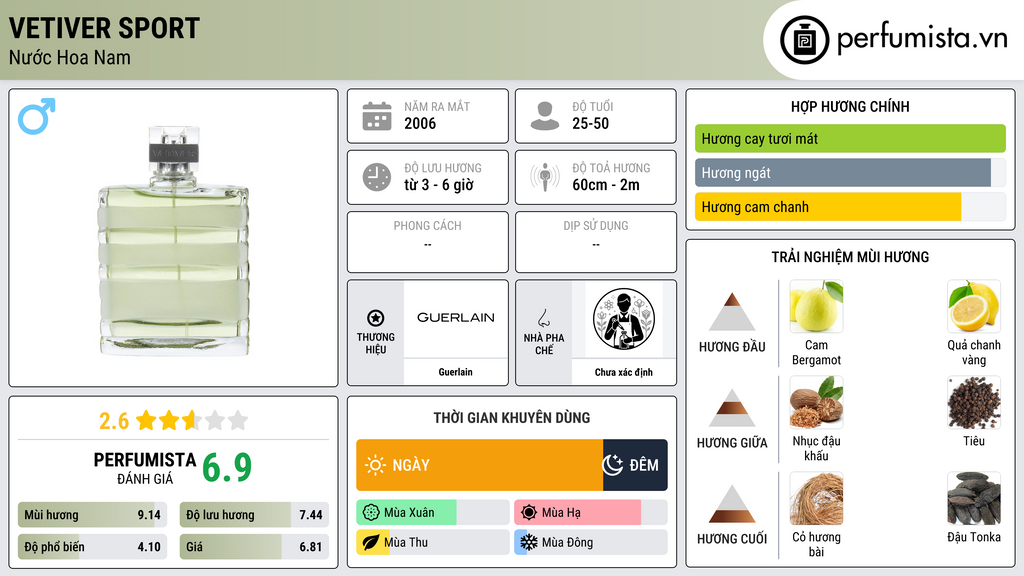The height and width of the screenshot is (576, 1024).
Task: Click the Mùa Xuân season bar
Action: [x=432, y=513]
